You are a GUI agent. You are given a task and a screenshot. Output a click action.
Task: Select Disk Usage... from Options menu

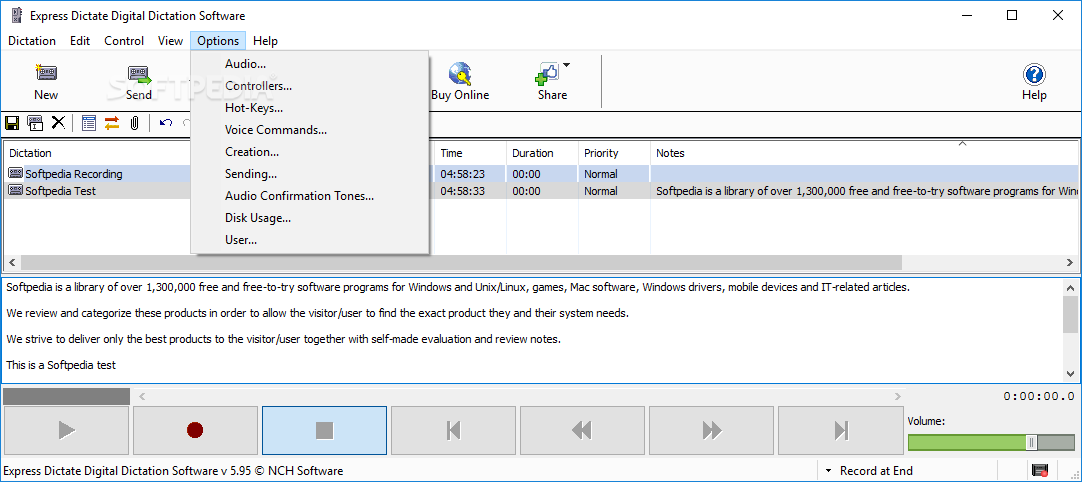pos(311,218)
